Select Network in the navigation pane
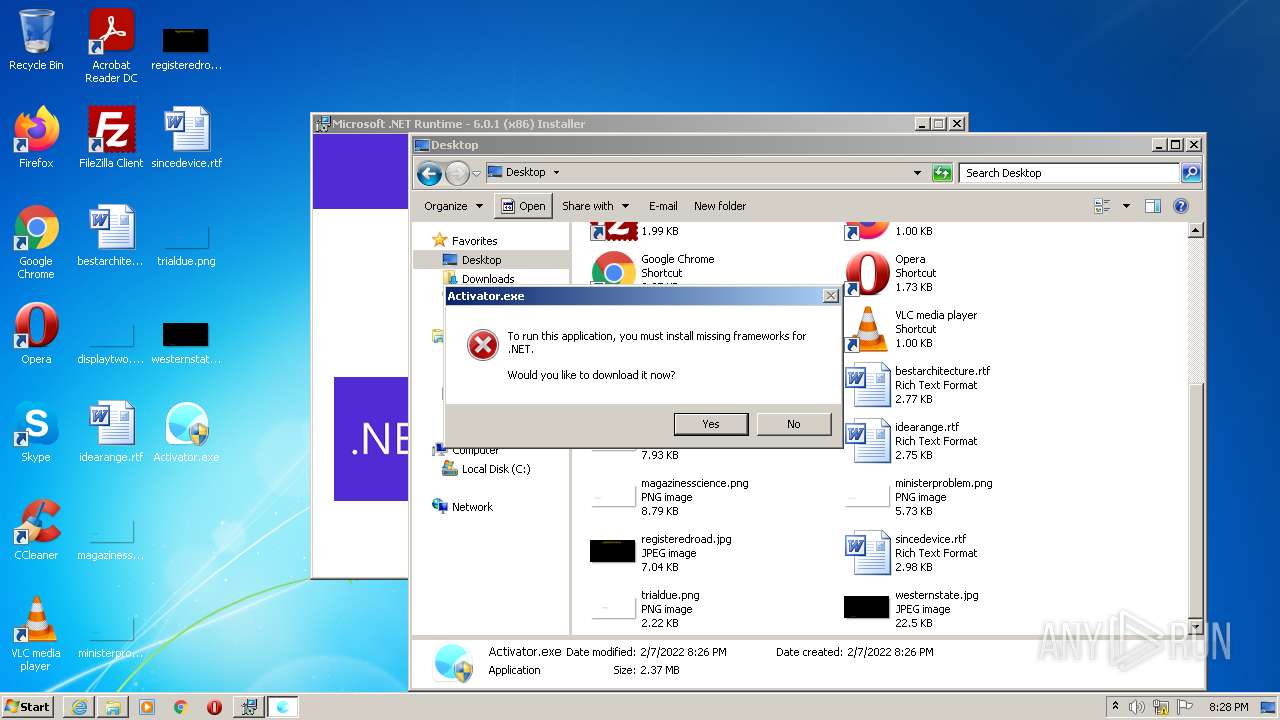The width and height of the screenshot is (1280, 720). click(472, 507)
